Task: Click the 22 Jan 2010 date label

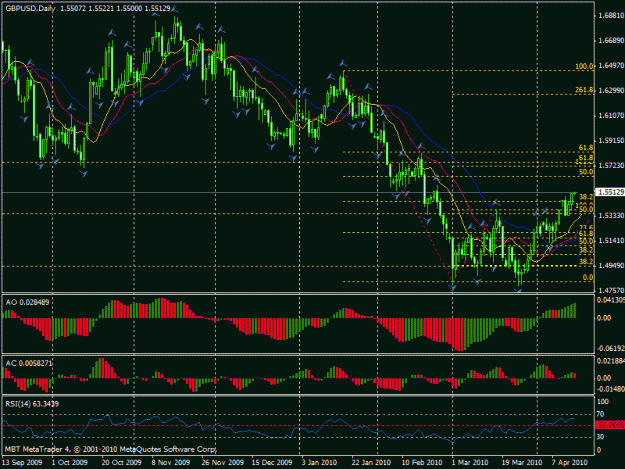Action: pos(371,462)
